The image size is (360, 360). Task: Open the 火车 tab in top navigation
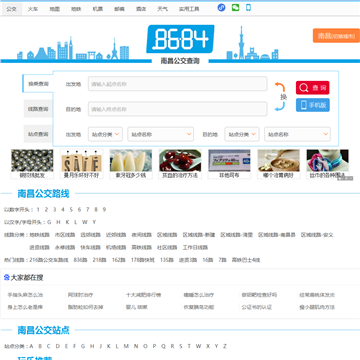(x=33, y=9)
